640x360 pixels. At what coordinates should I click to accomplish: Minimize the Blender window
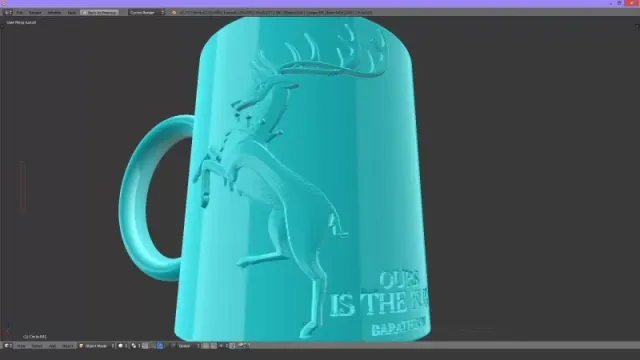click(610, 3)
